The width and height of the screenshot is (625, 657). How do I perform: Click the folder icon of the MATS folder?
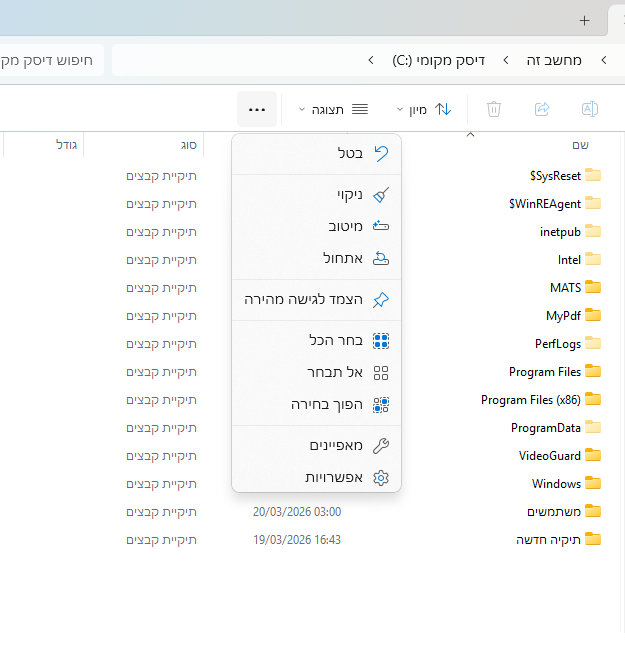click(594, 288)
